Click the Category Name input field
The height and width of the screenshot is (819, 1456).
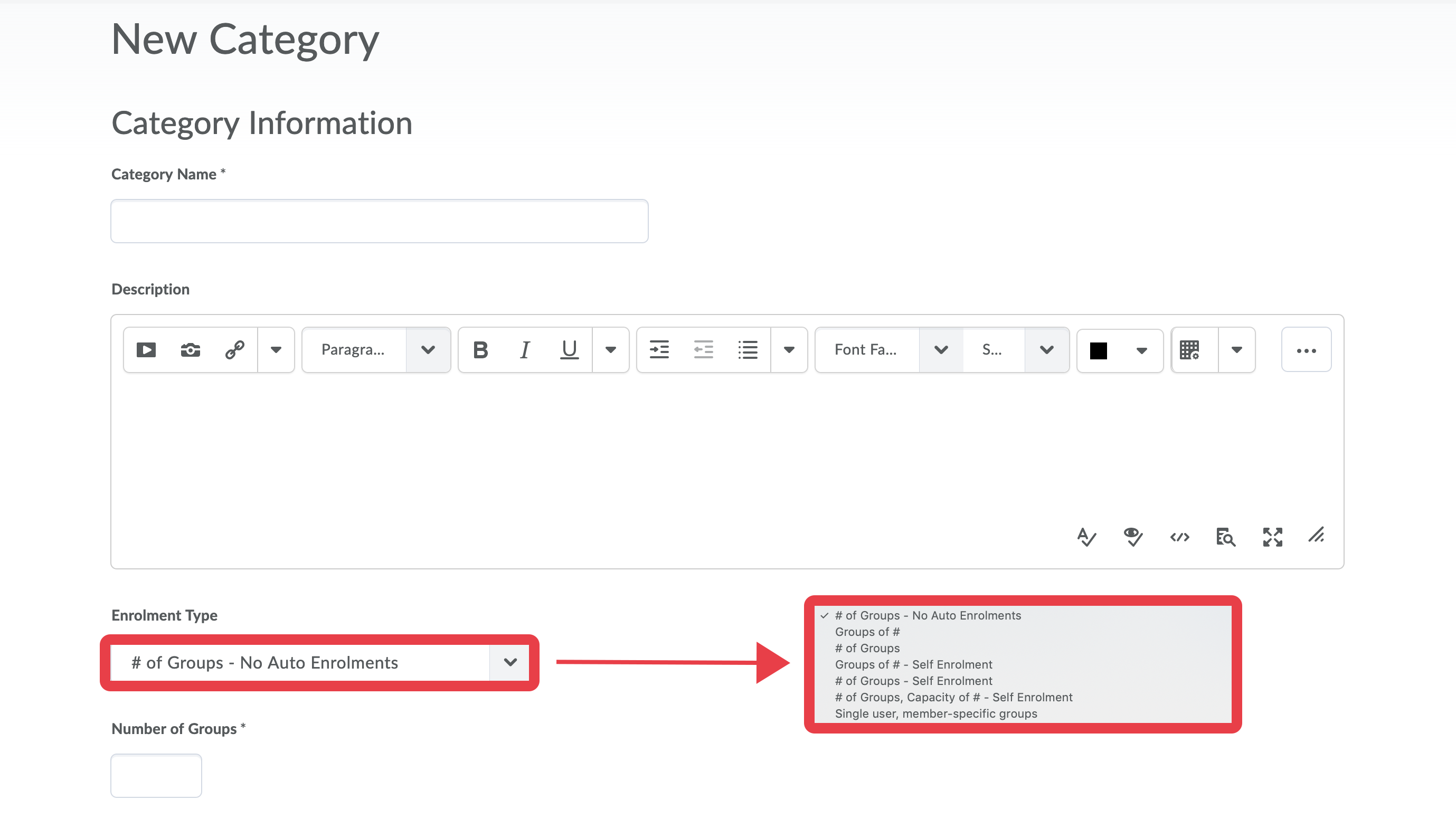(379, 221)
